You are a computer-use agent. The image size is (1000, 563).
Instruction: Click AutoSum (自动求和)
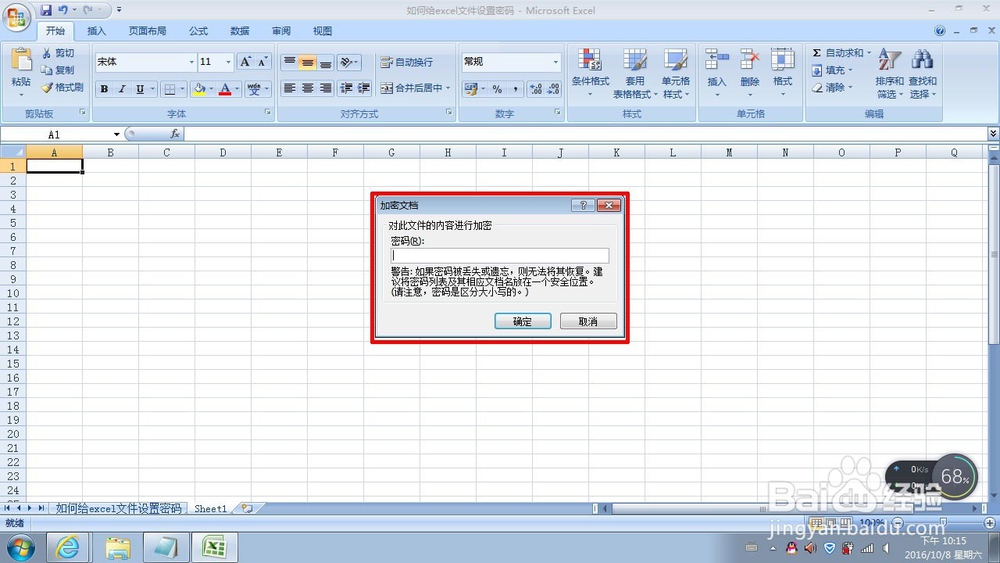pos(837,53)
